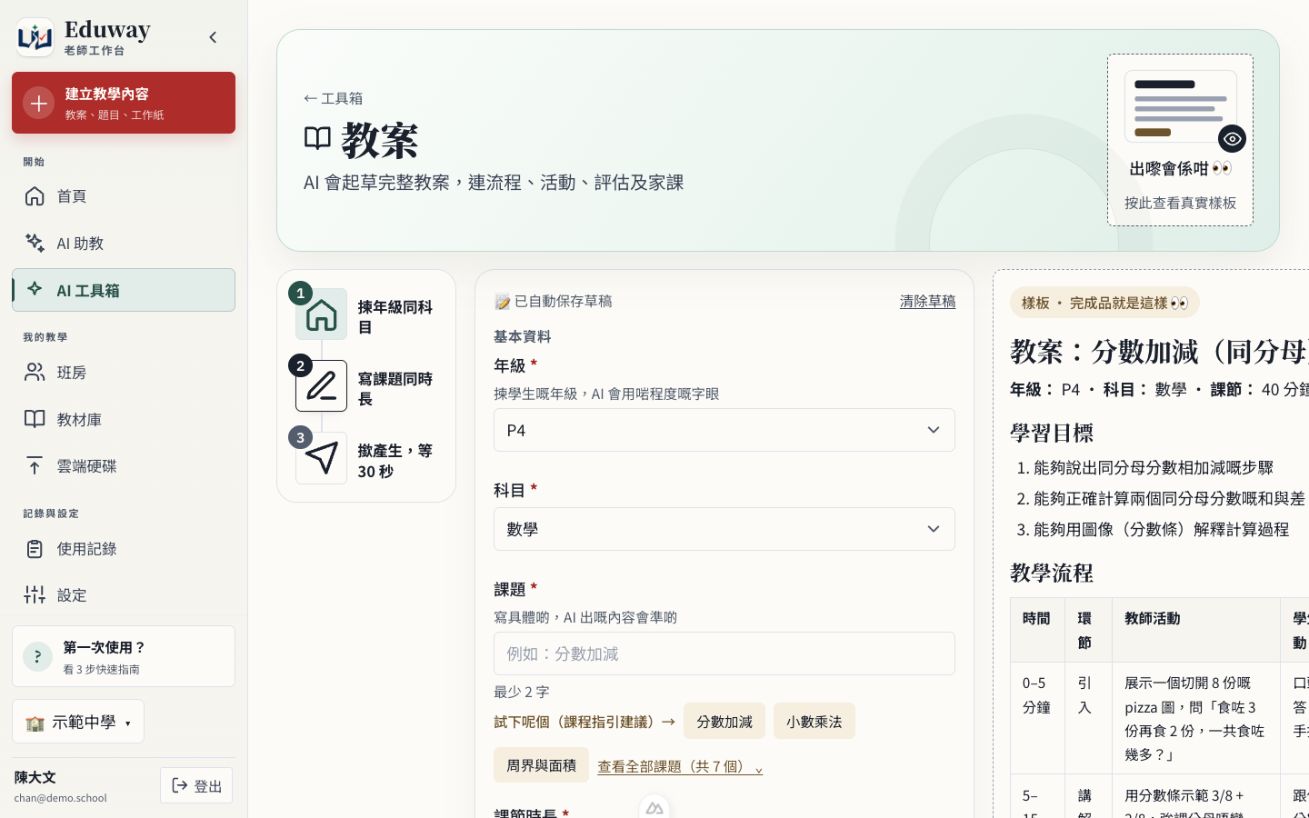Click the 登出 logout button
Viewport: 1309px width, 818px height.
click(196, 786)
